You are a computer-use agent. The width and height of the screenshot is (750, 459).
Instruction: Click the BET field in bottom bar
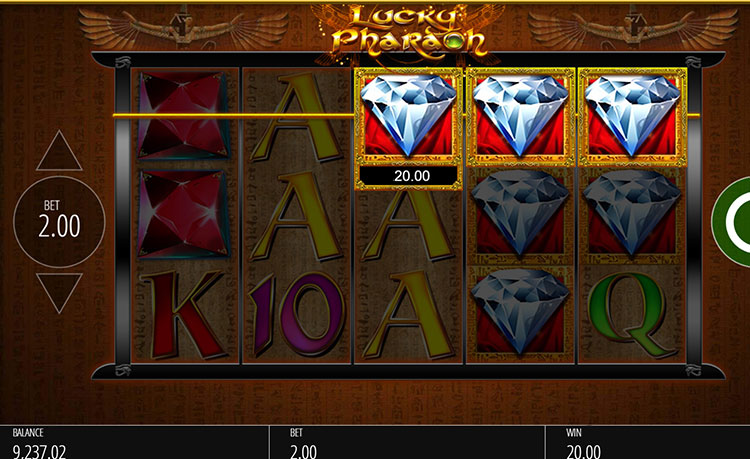coord(408,442)
